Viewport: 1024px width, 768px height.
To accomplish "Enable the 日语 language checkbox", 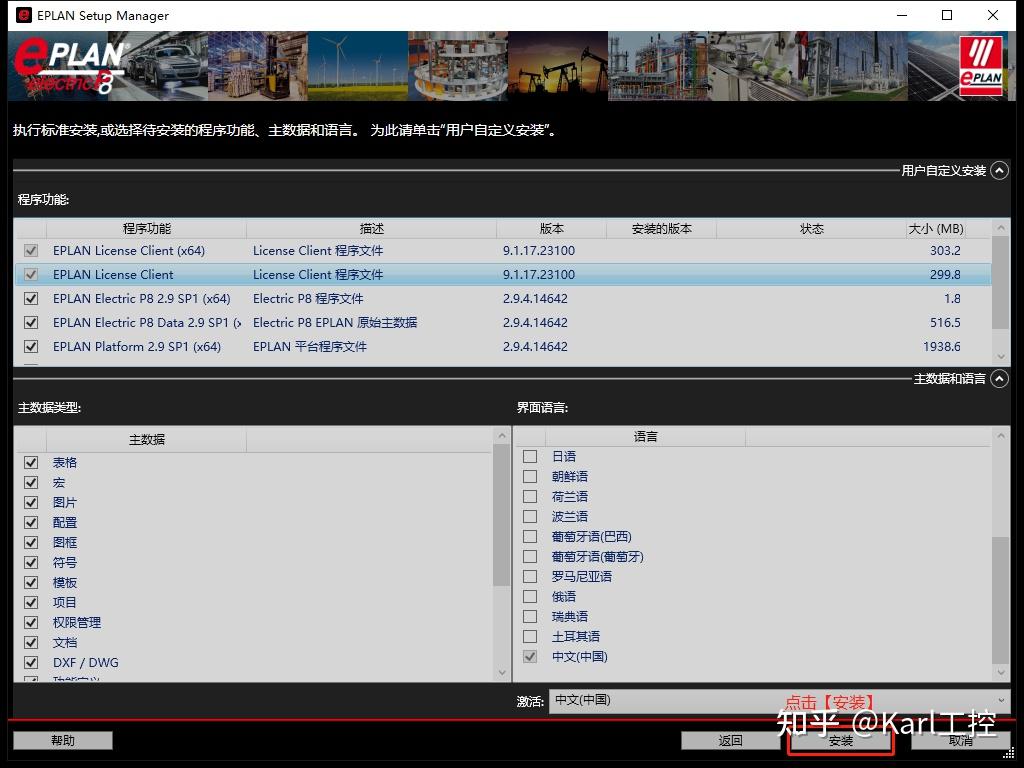I will [x=530, y=456].
